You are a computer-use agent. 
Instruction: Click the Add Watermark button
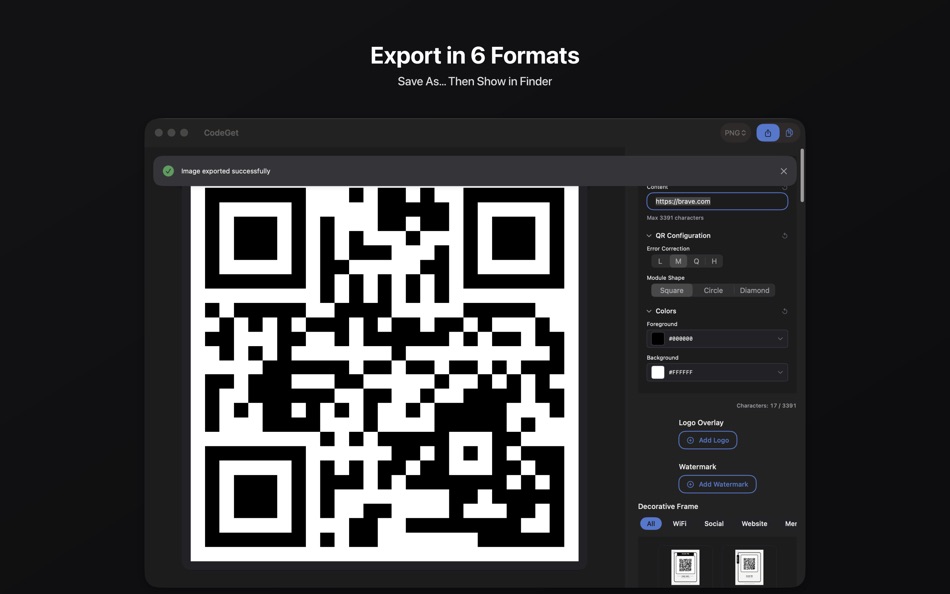coord(717,484)
